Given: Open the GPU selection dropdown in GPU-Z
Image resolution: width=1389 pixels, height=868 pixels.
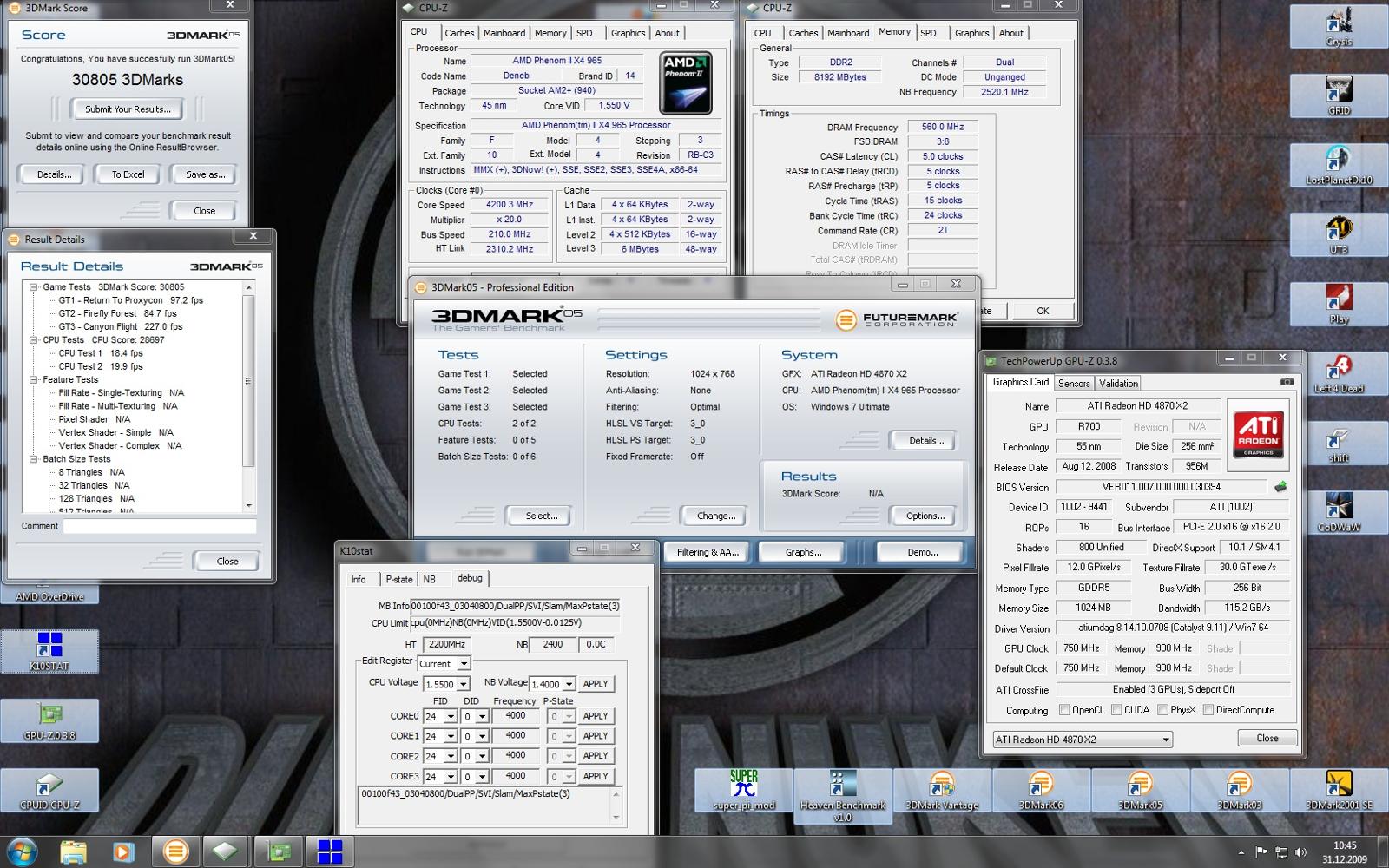Looking at the screenshot, I should (1083, 740).
